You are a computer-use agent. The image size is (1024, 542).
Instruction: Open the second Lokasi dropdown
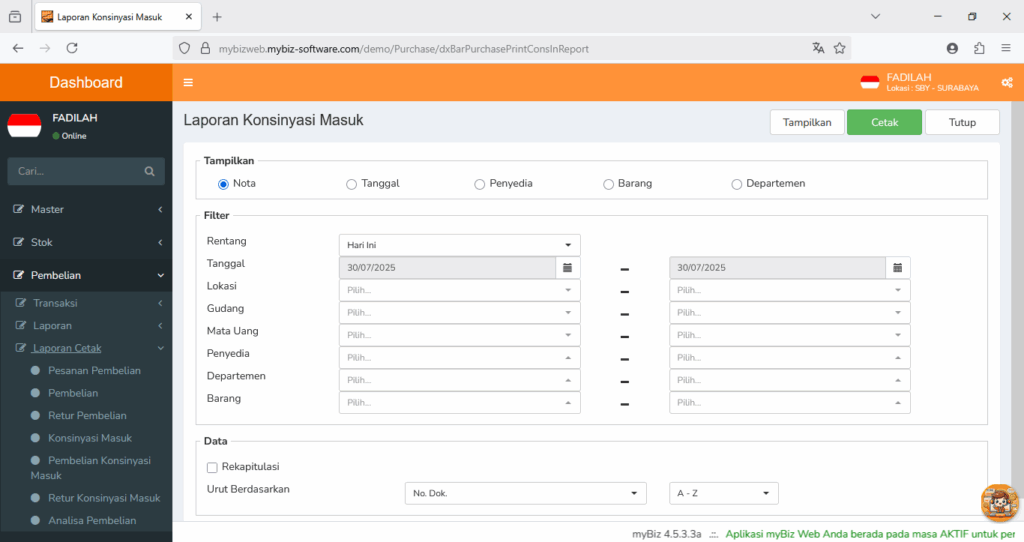point(790,290)
